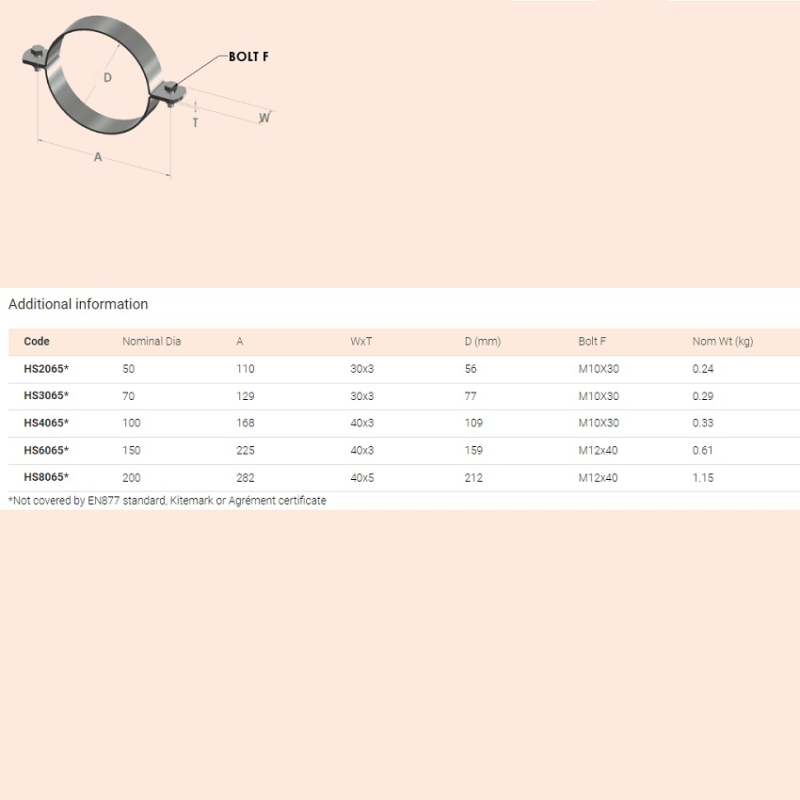
Task: Open the HS4065* row code
Action: (x=46, y=424)
